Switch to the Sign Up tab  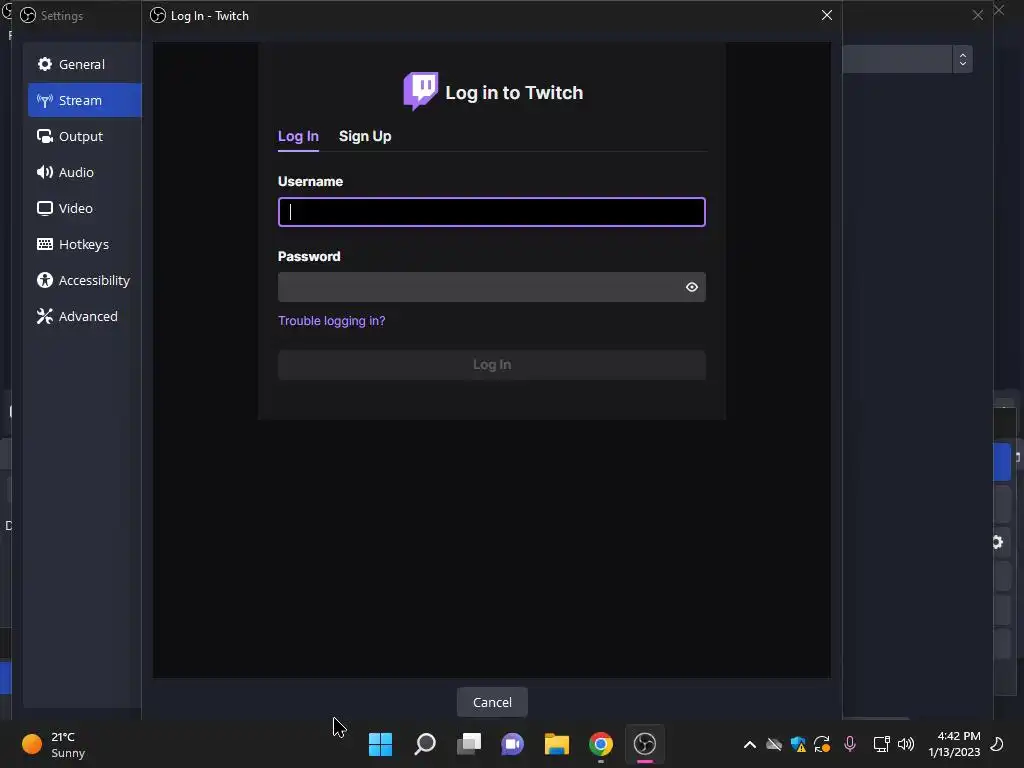tap(364, 136)
